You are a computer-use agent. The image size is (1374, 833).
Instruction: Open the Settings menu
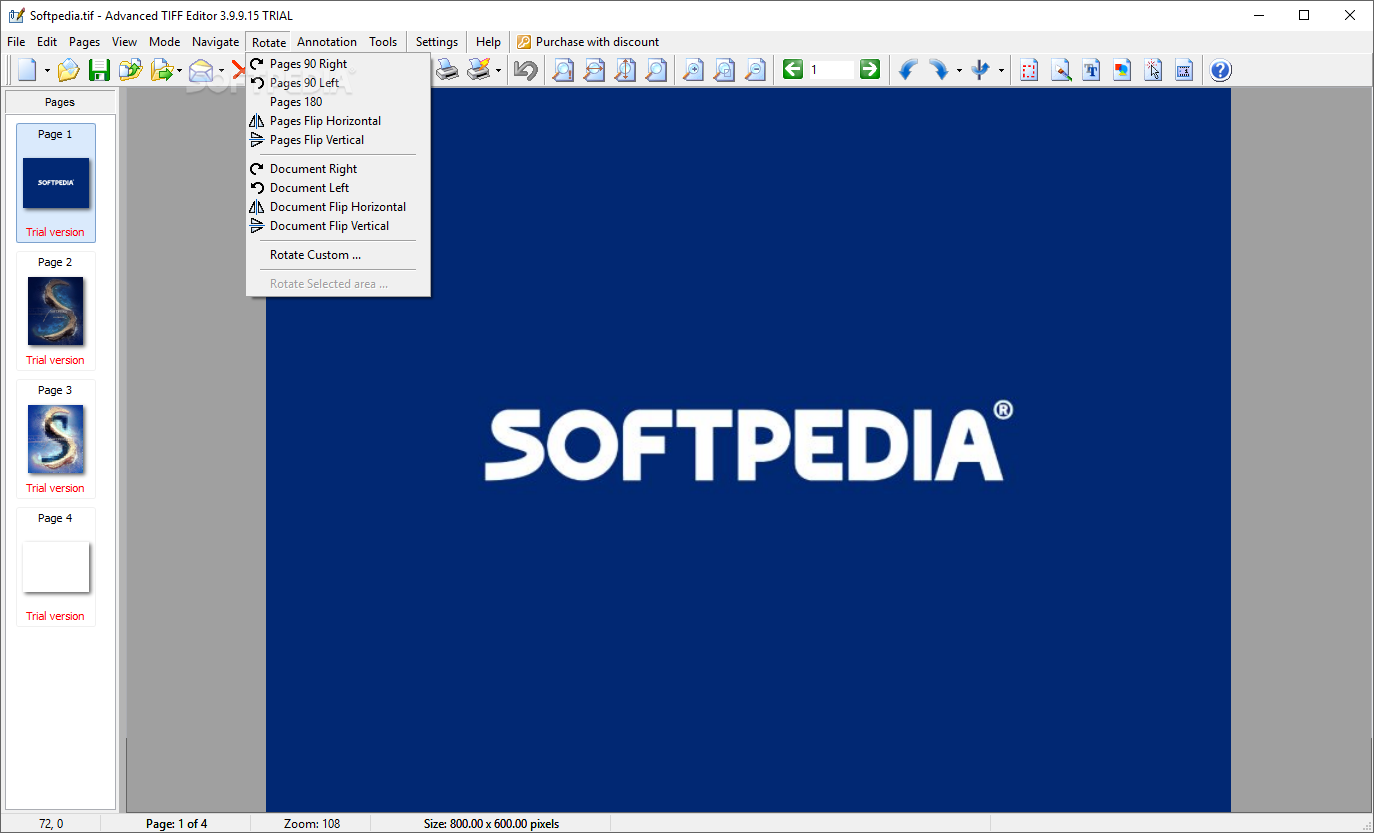[437, 42]
